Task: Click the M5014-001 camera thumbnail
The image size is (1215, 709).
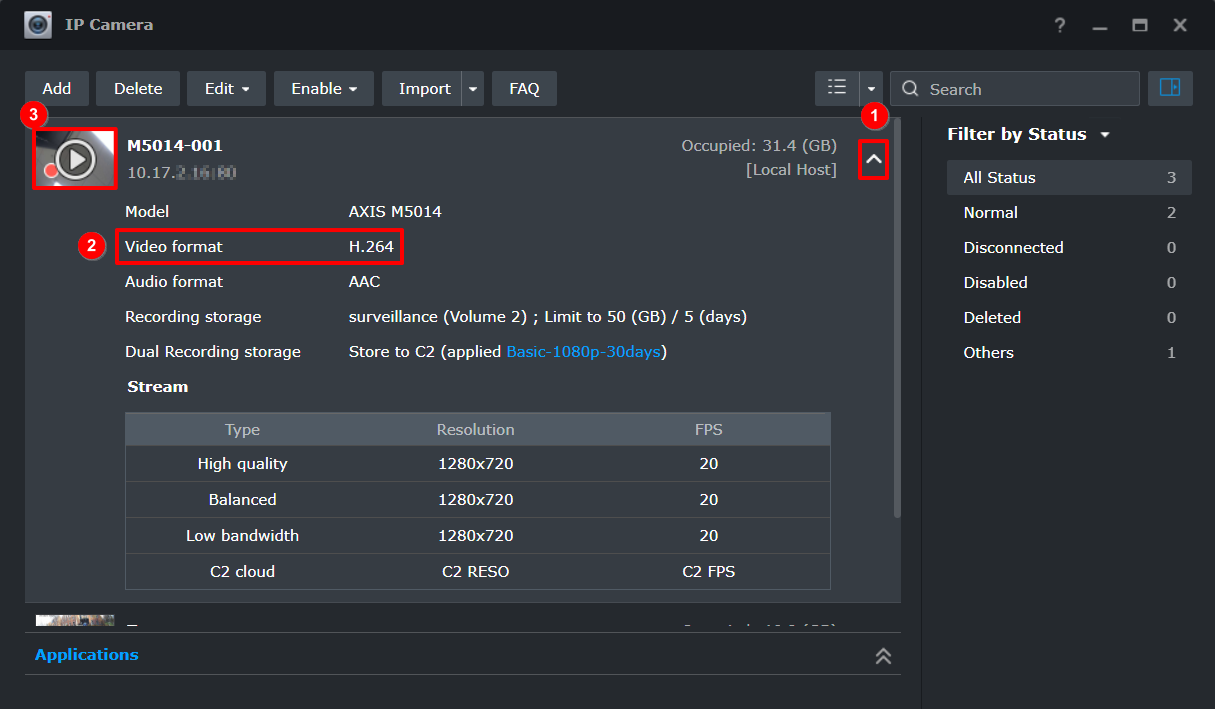Action: 74,157
